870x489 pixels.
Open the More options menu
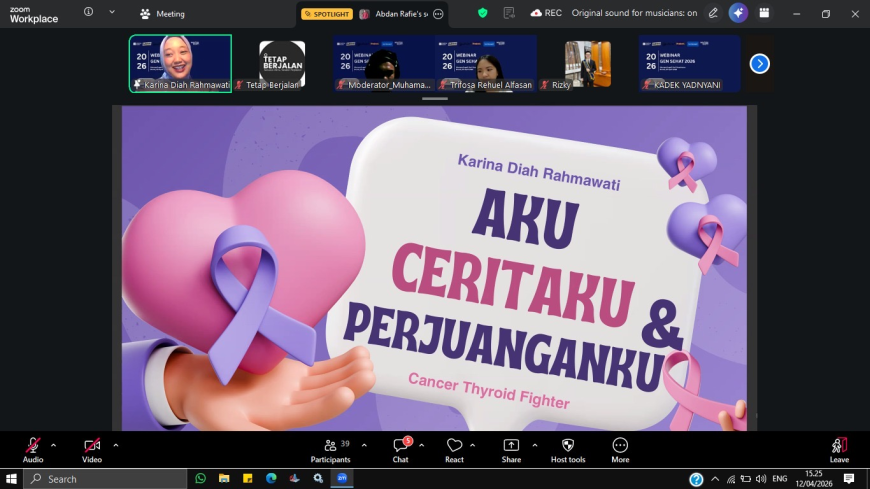click(620, 450)
